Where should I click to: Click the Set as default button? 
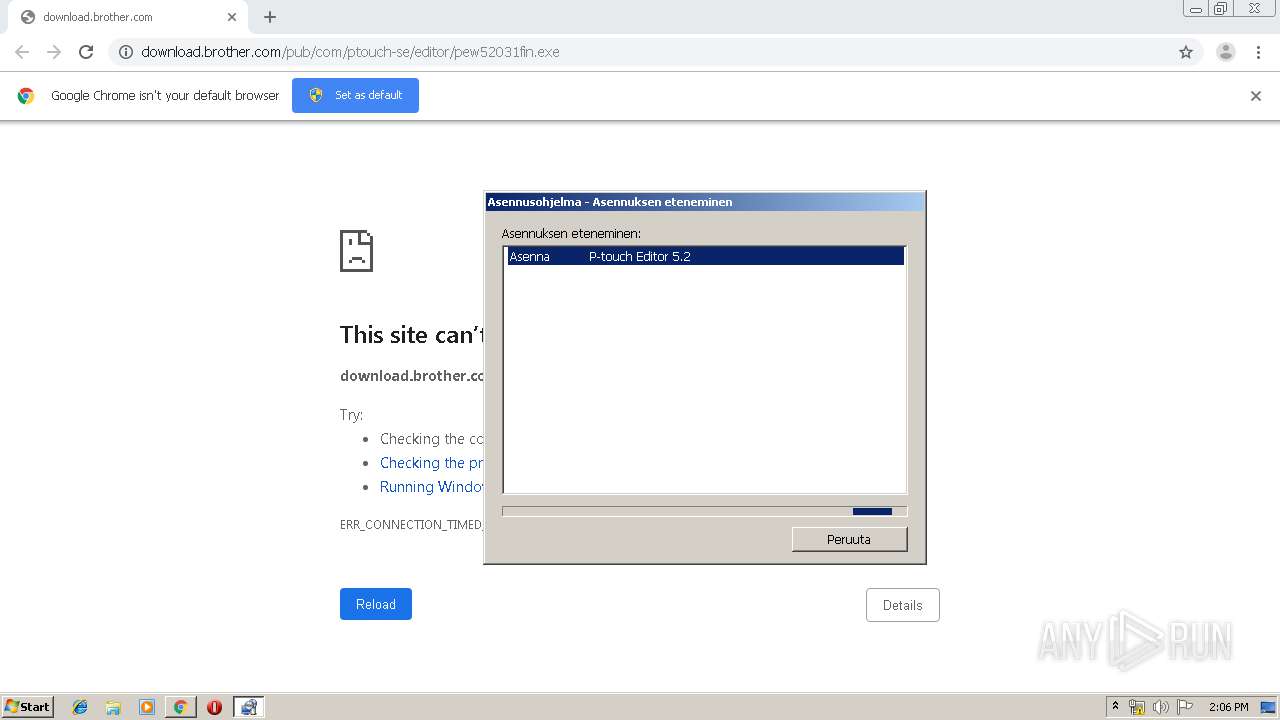[x=355, y=95]
